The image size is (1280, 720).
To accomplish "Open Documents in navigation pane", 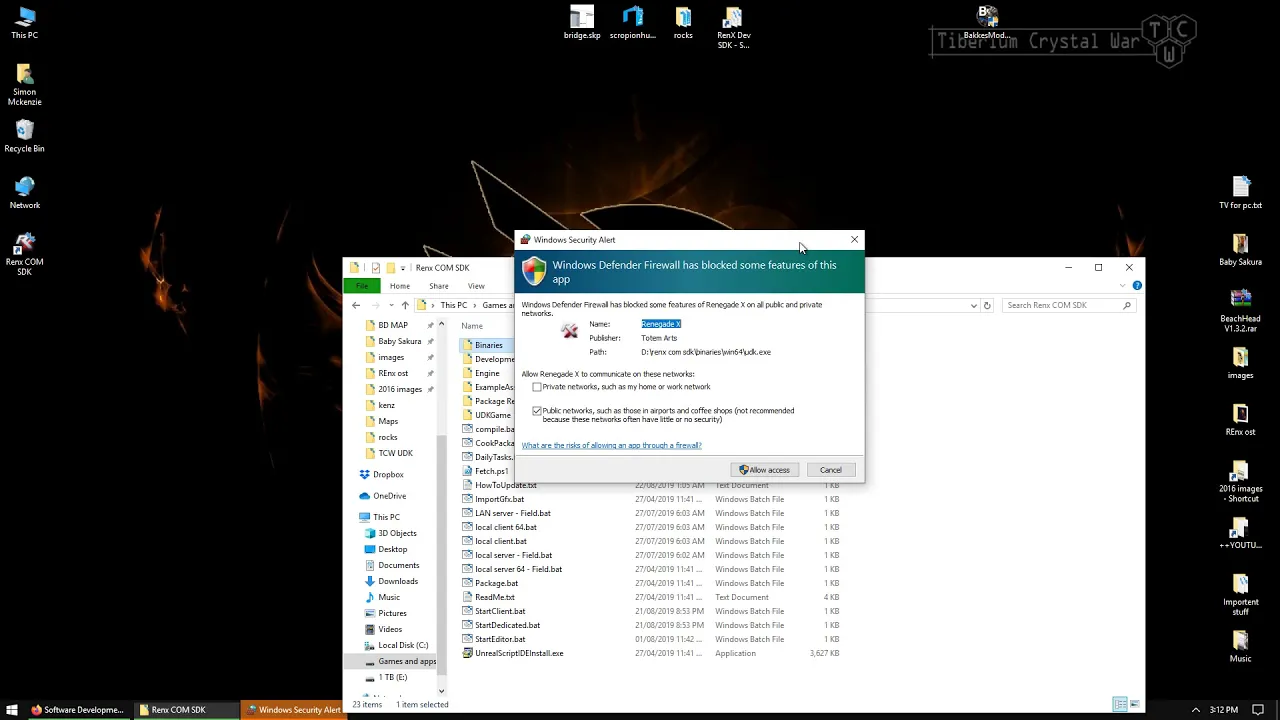I will [x=398, y=565].
